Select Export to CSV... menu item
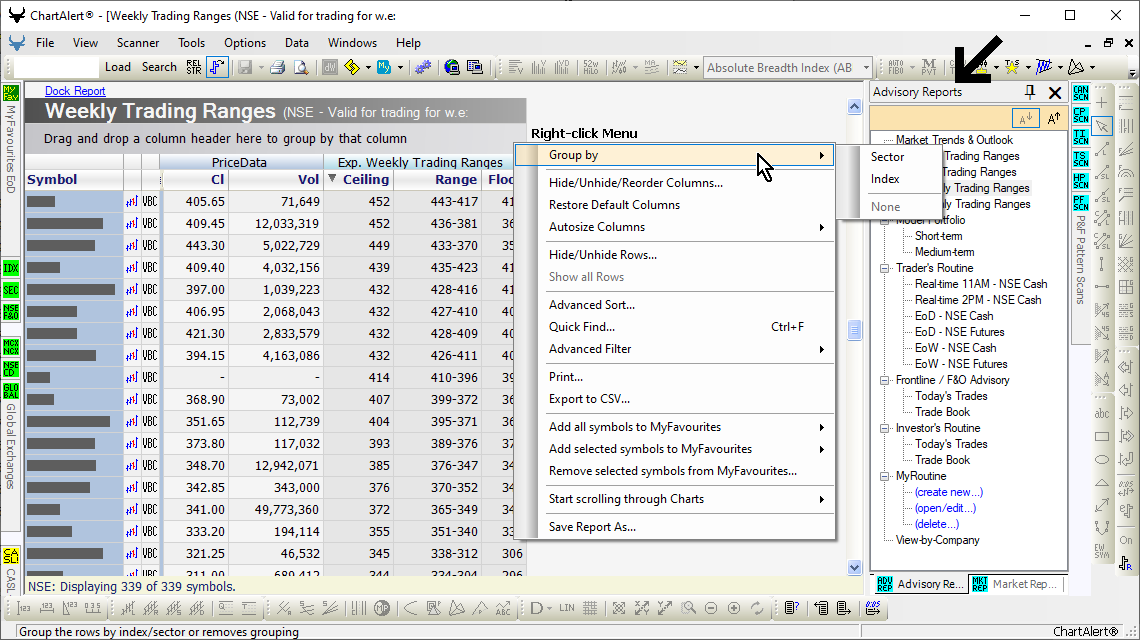This screenshot has height=640, width=1140. point(590,399)
